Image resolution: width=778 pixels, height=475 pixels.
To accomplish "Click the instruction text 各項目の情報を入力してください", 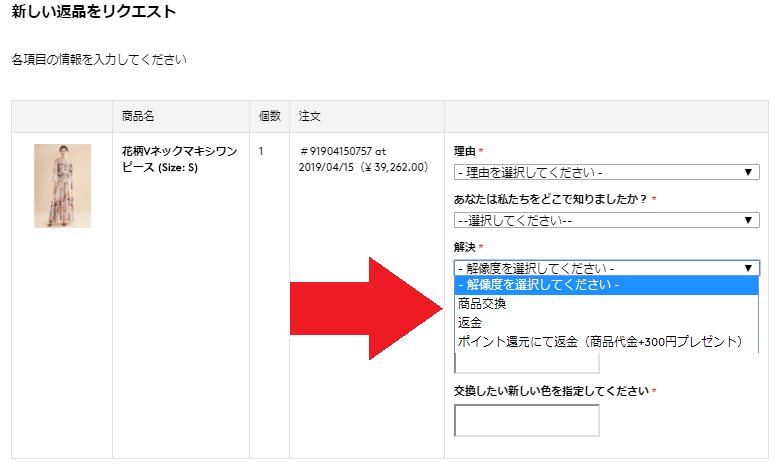I will click(99, 60).
